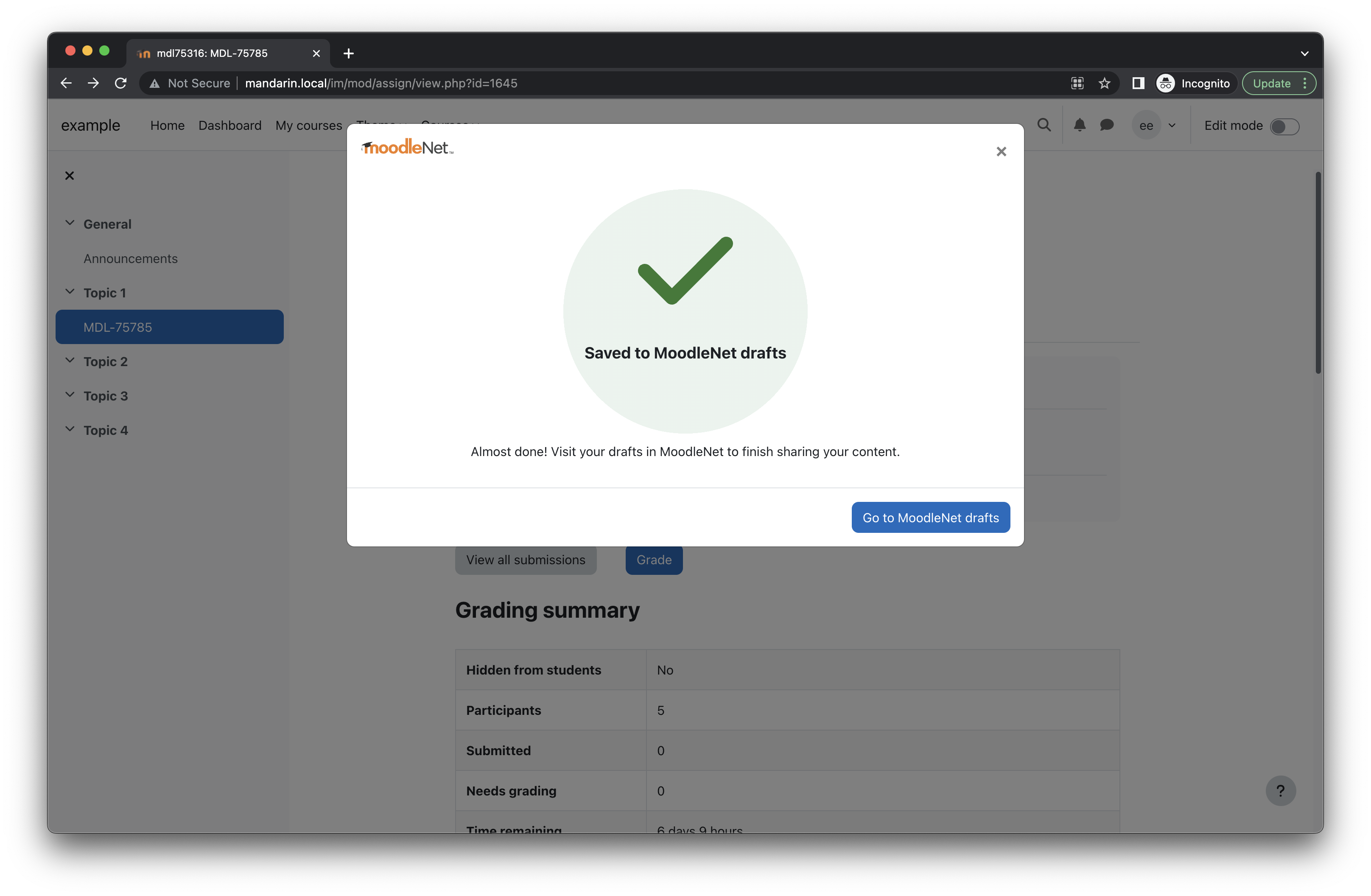Open notifications bell
Image resolution: width=1371 pixels, height=896 pixels.
pos(1080,125)
